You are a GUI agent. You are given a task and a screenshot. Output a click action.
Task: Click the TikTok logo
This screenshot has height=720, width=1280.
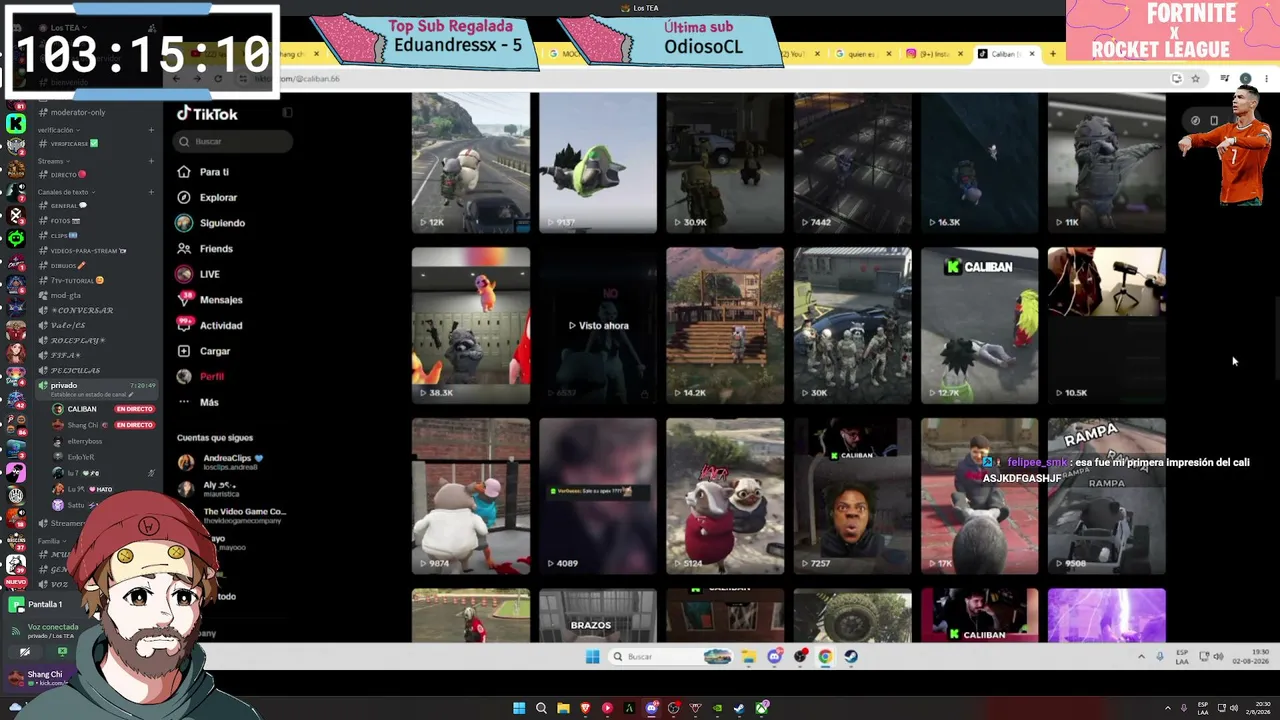pyautogui.click(x=207, y=114)
